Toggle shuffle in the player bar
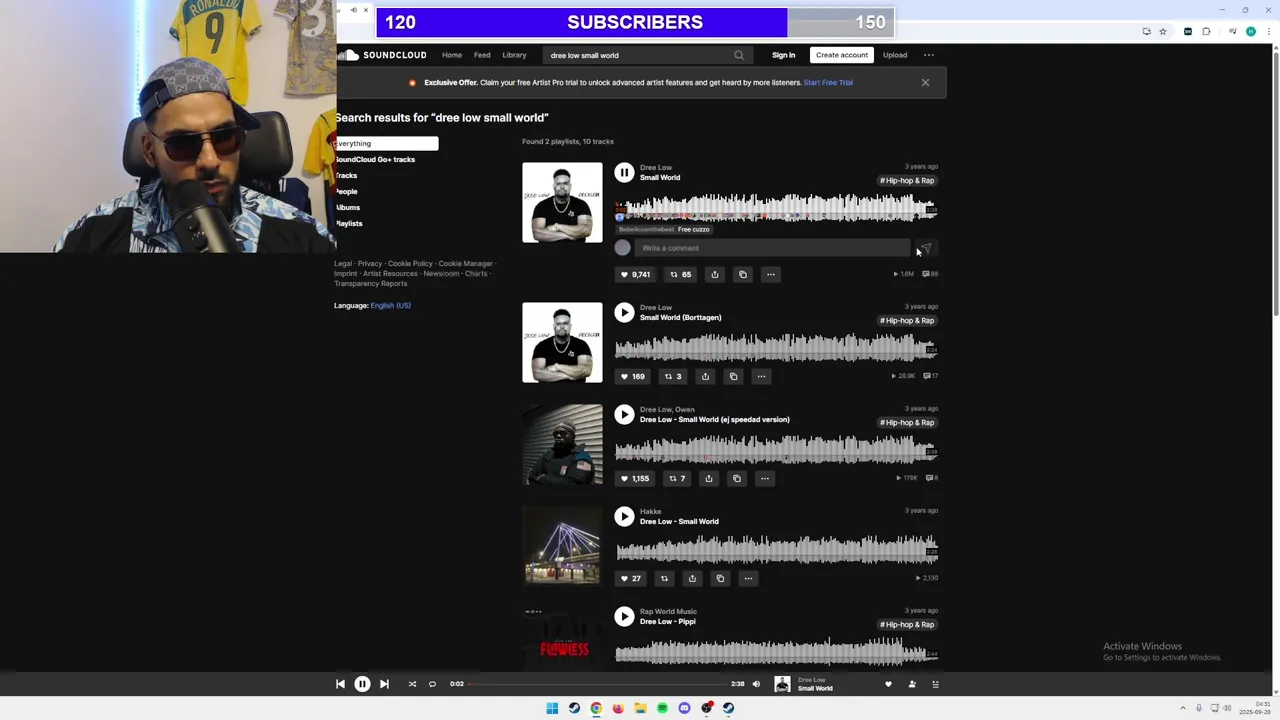Viewport: 1280px width, 720px height. (412, 684)
